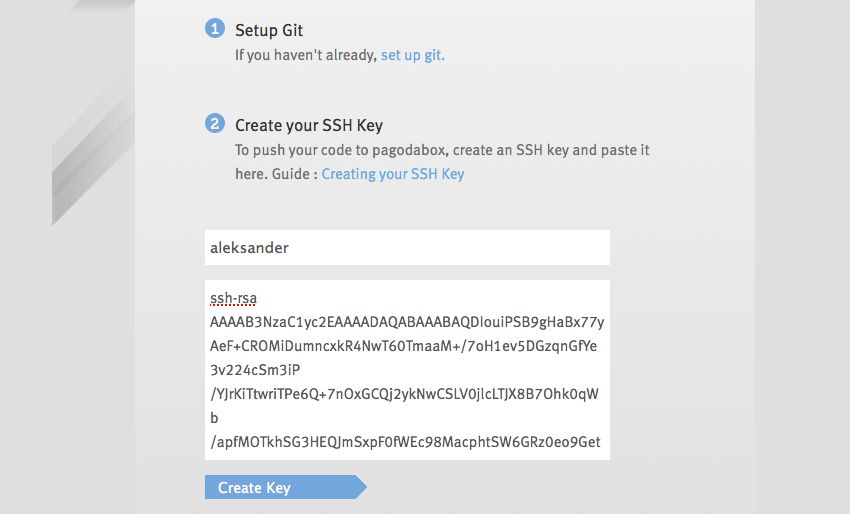Click the underlined "ssh-rsa" word

point(234,299)
